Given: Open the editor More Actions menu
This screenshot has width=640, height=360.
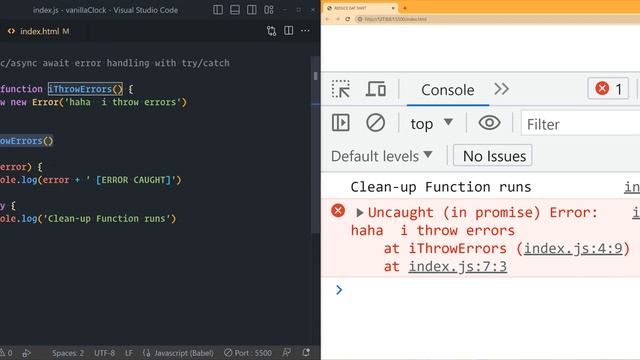Looking at the screenshot, I should click(x=305, y=31).
